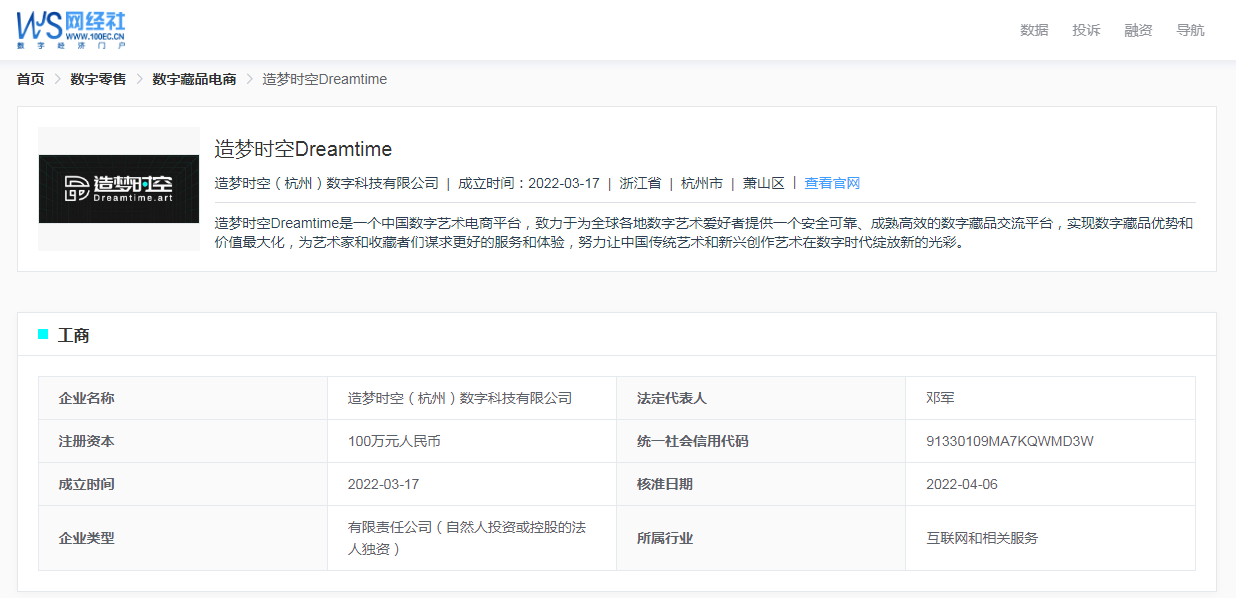Click the Dreamtime.art company logo thumbnail

(119, 188)
